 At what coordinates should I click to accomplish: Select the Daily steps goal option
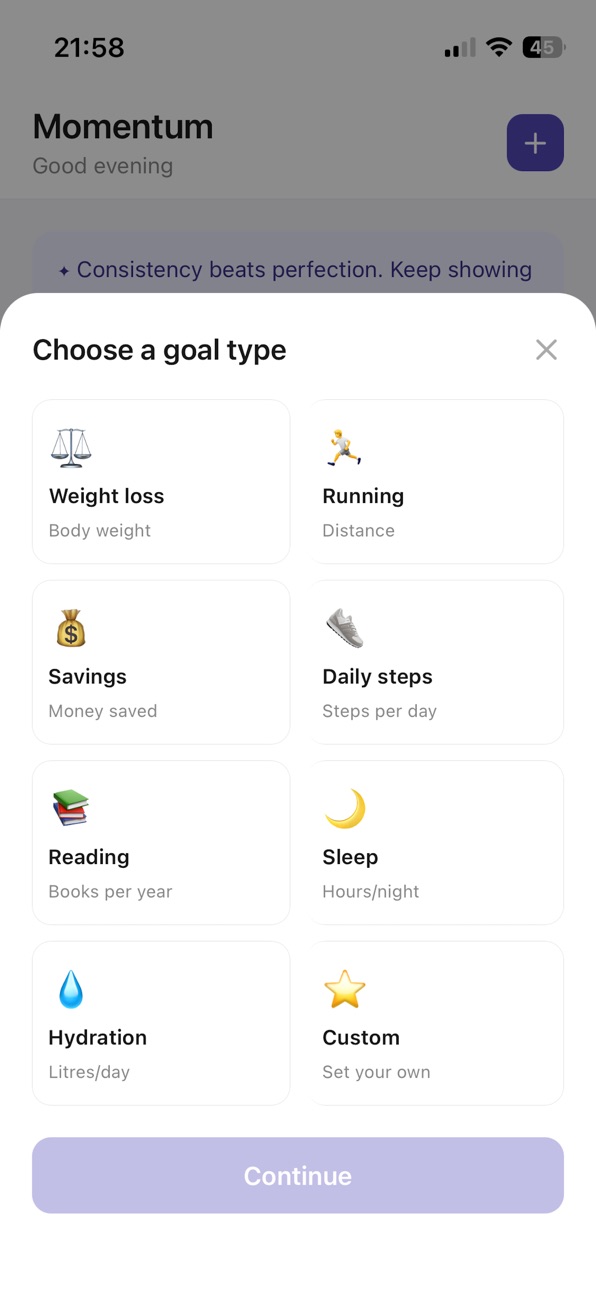pyautogui.click(x=435, y=662)
